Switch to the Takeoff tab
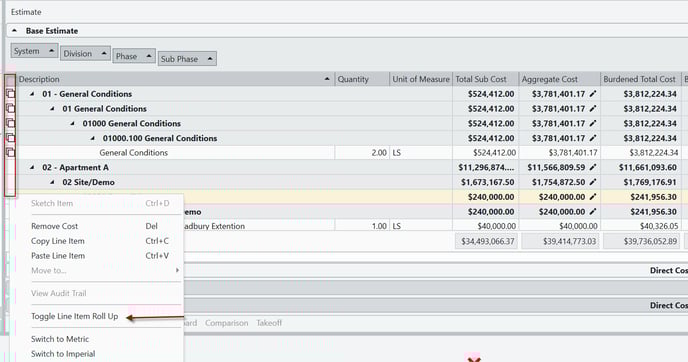The width and height of the screenshot is (688, 362). click(269, 323)
